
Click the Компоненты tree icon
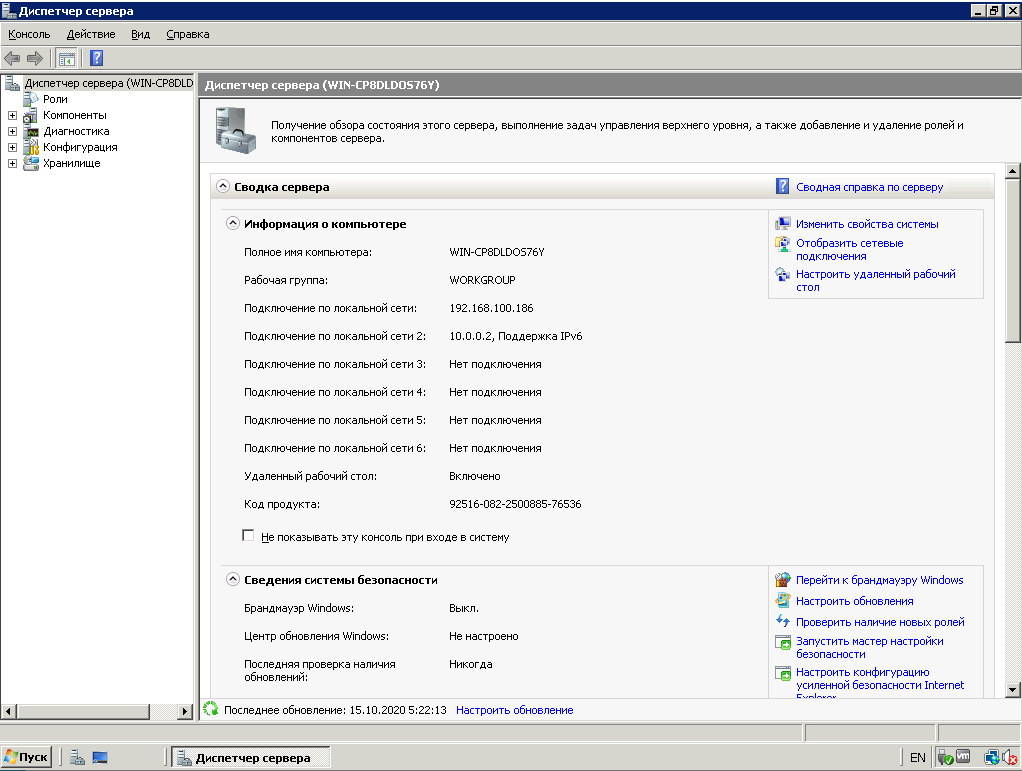pos(31,115)
